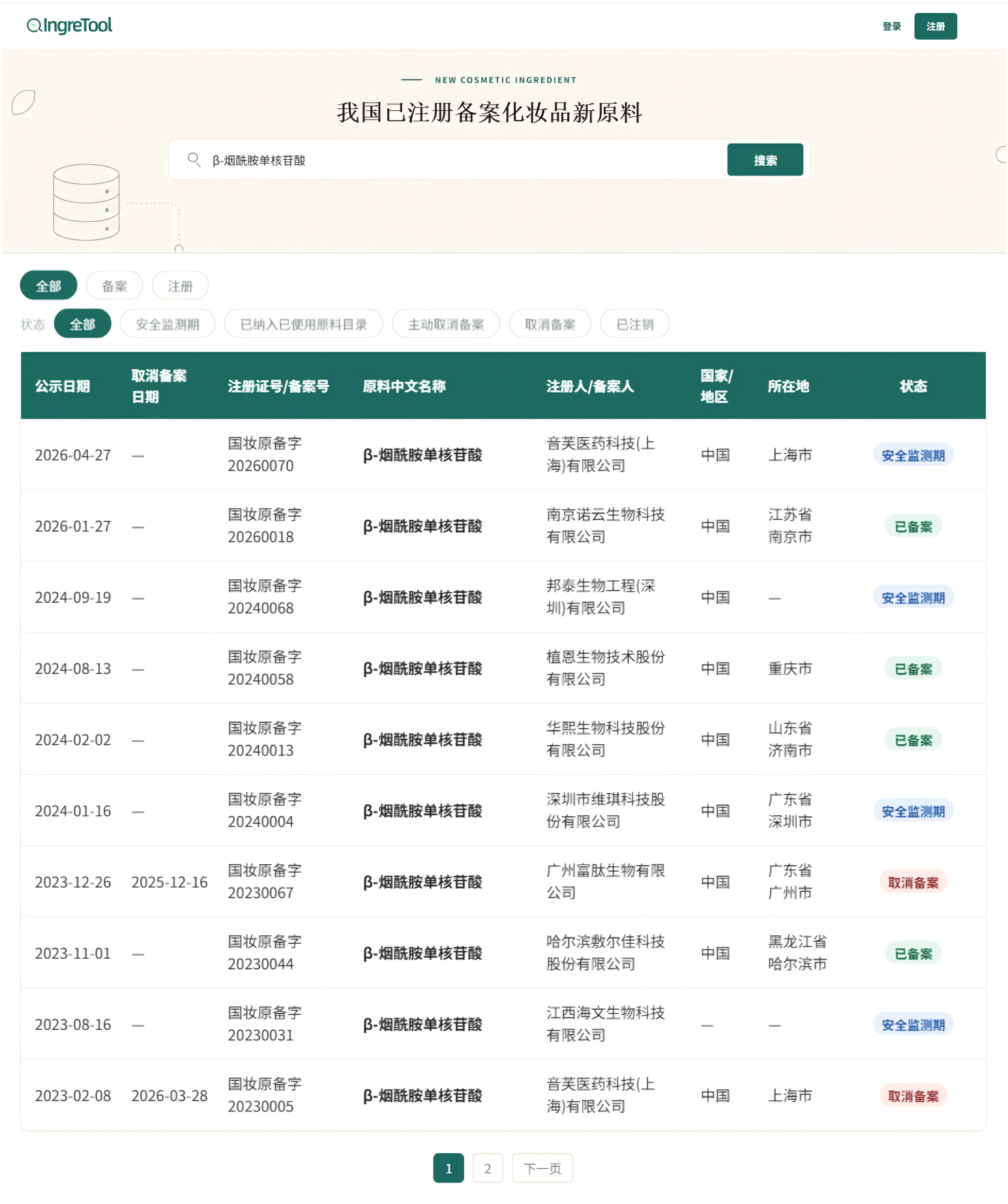Screen dimensions: 1008x1204
Task: Click 注册证号/备案号 column header
Action: pos(278,386)
